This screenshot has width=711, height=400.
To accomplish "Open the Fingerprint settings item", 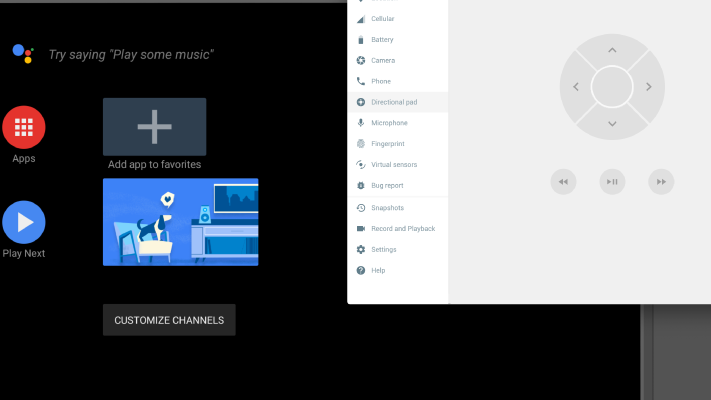I will 398,144.
